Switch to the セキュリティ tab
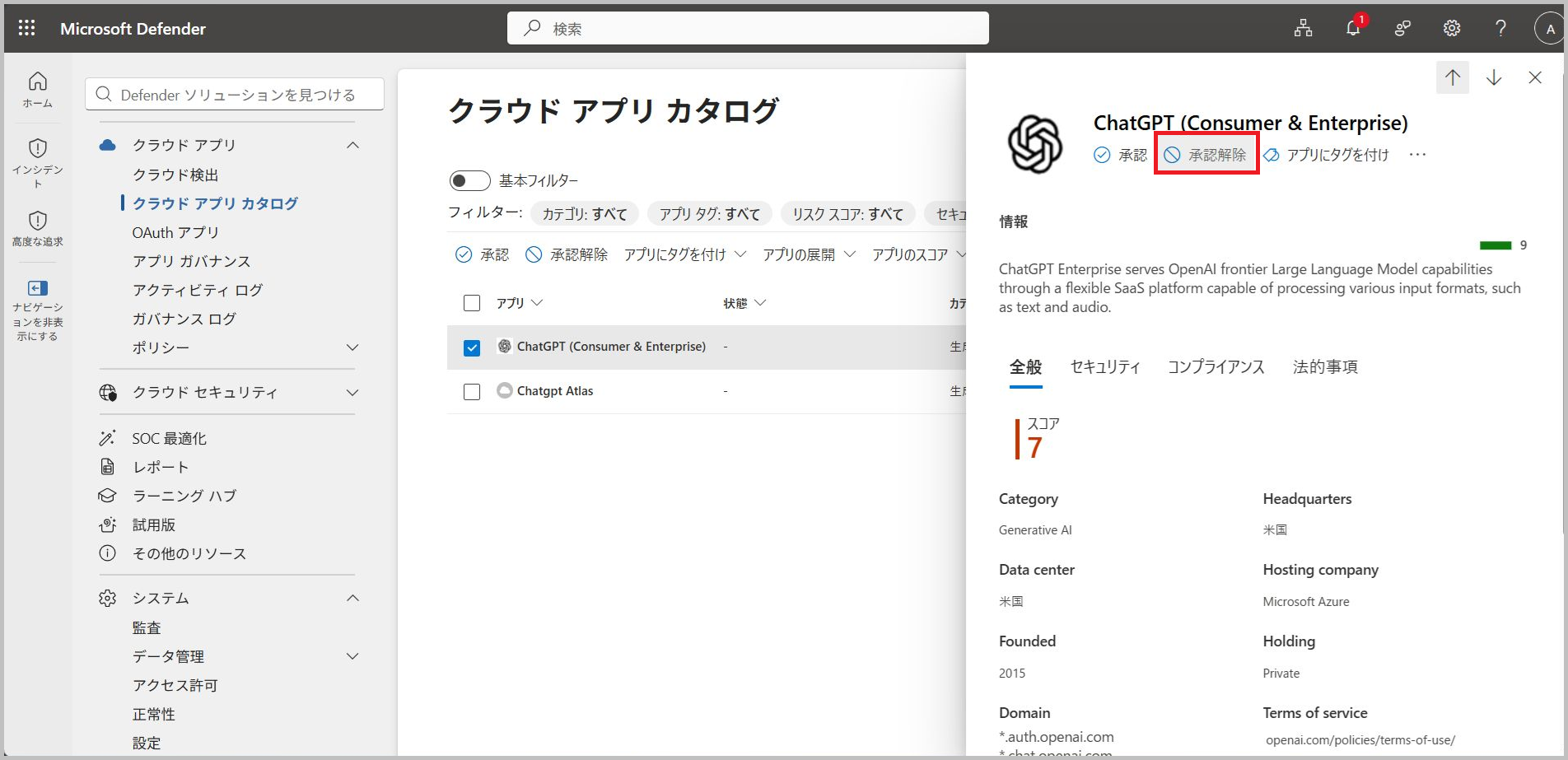The height and width of the screenshot is (760, 1568). pos(1105,367)
